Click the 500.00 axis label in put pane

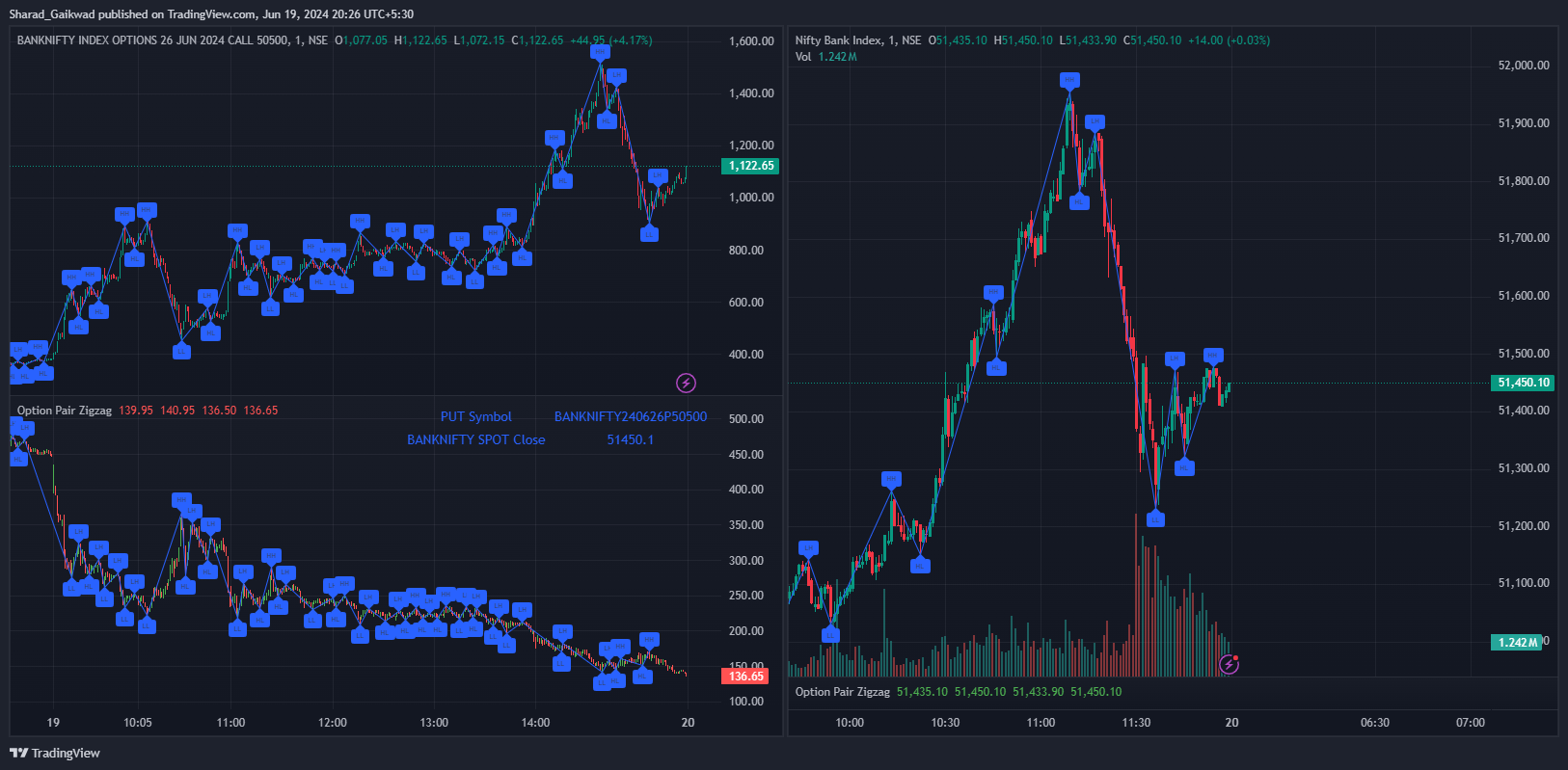coord(746,419)
